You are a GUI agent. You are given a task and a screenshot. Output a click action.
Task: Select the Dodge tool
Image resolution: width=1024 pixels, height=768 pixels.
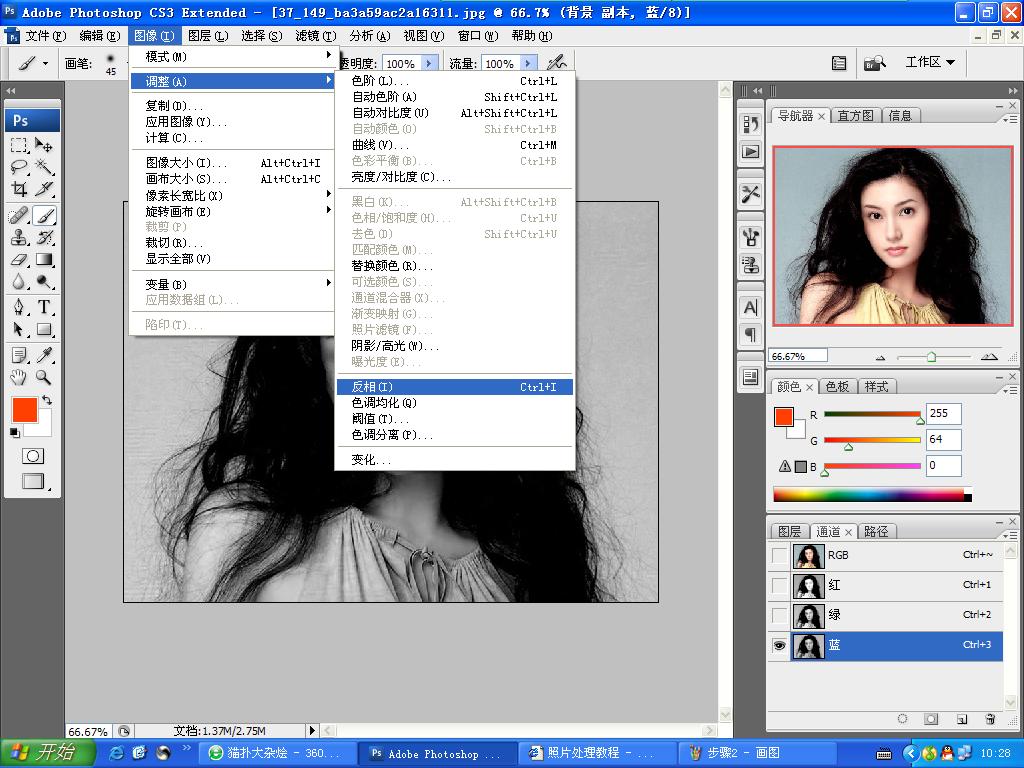[44, 281]
